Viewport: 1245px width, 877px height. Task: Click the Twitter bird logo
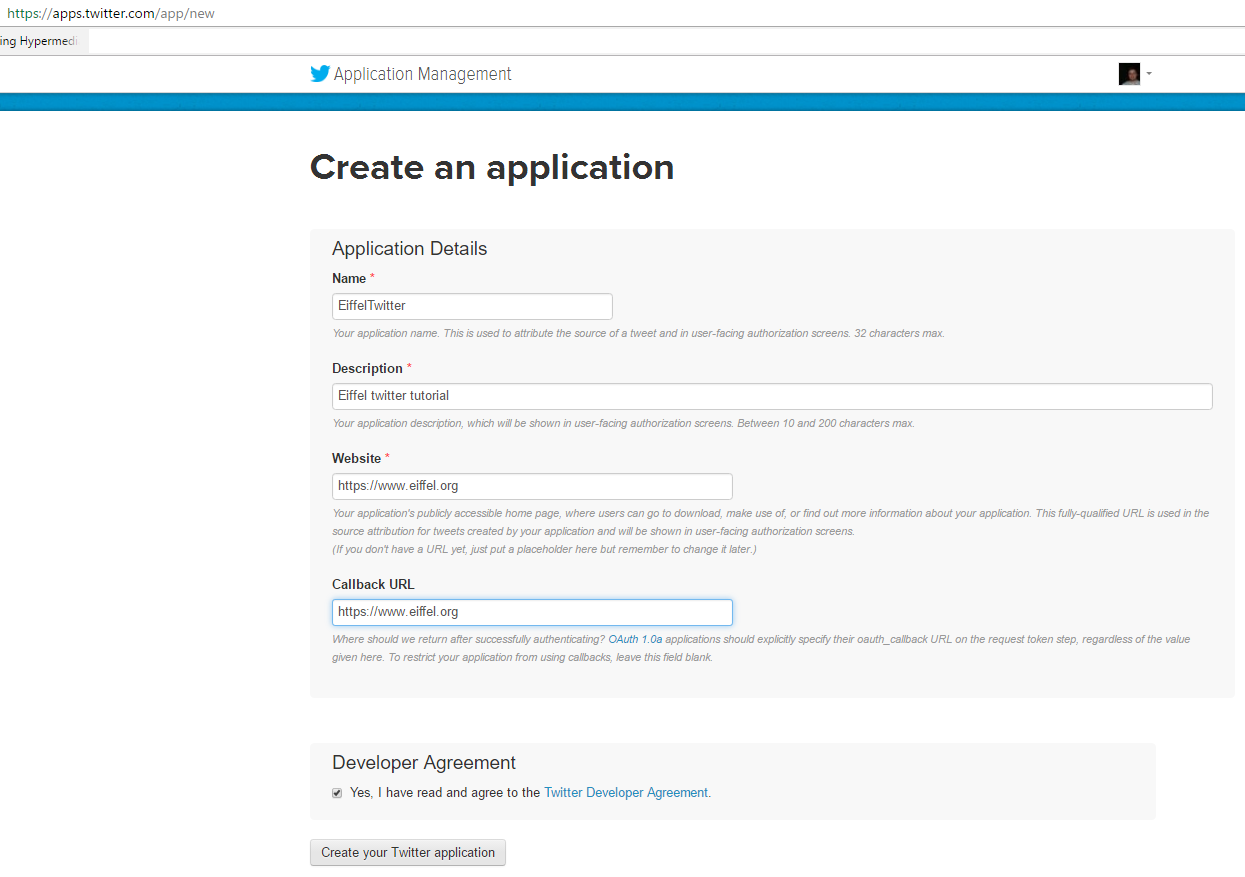tap(320, 74)
